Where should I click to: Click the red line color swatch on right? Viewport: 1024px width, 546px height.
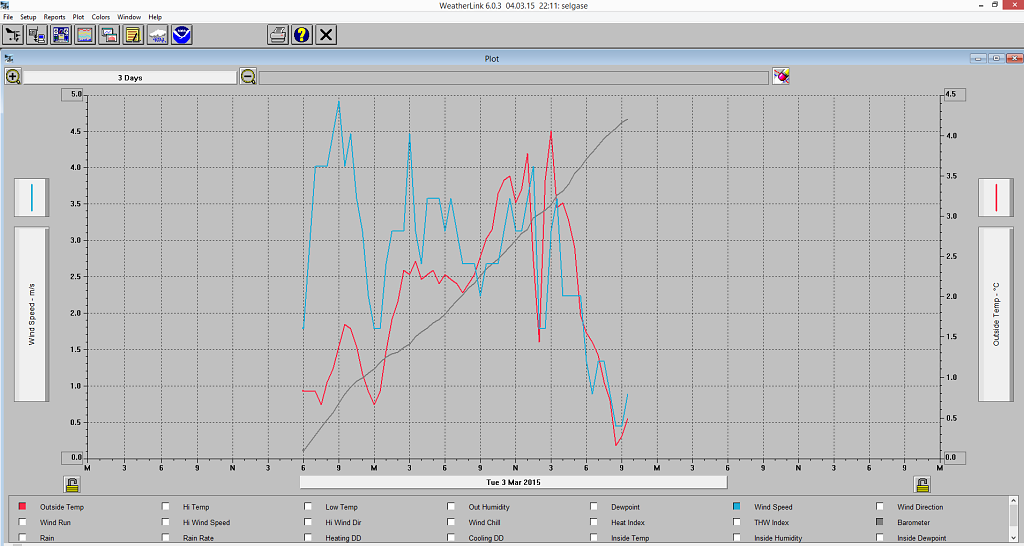point(995,198)
